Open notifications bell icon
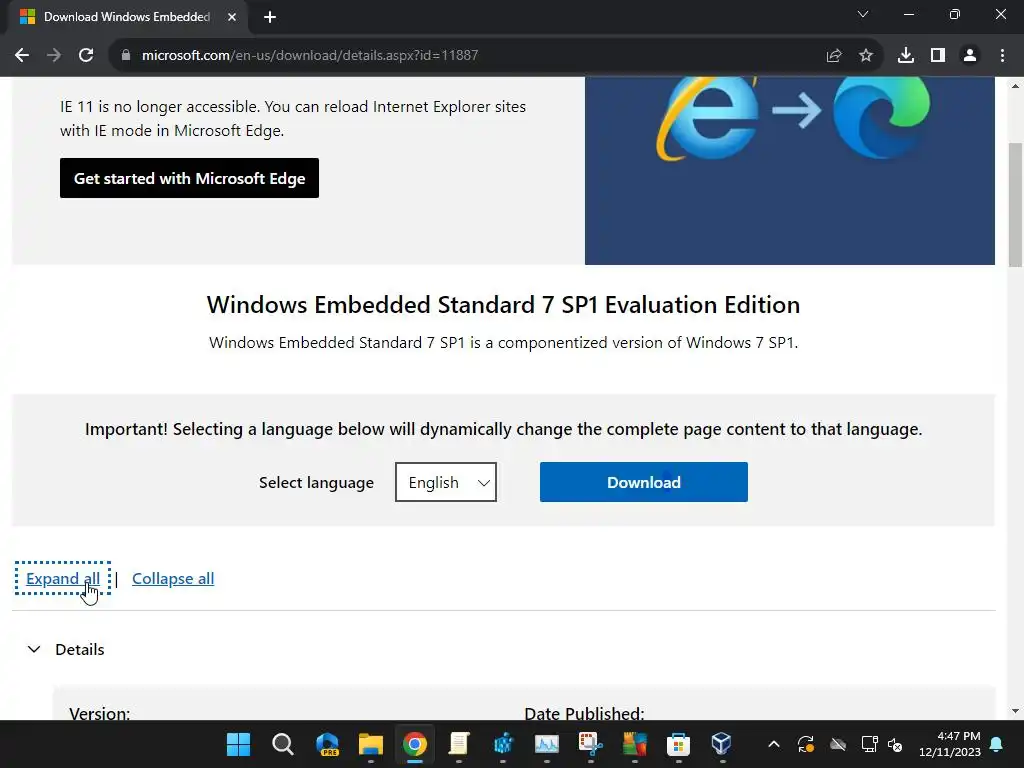Viewport: 1024px width, 768px height. pos(997,744)
